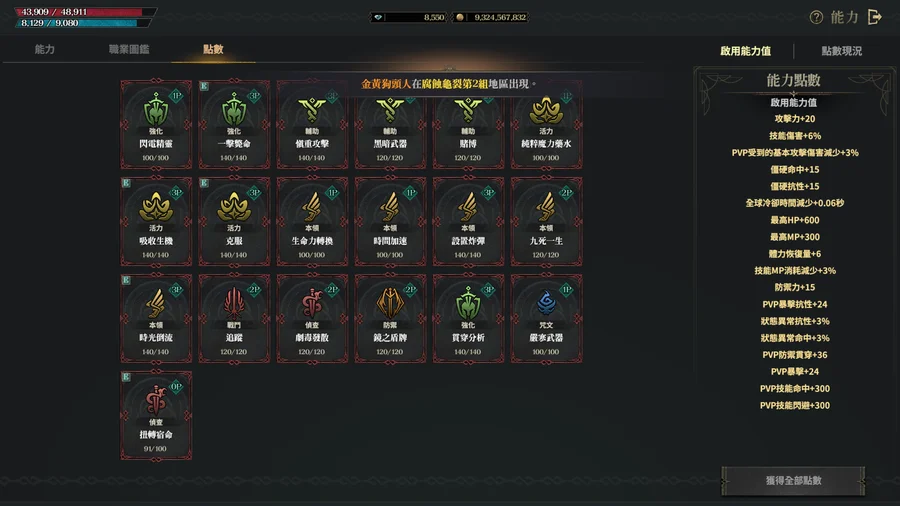Image resolution: width=900 pixels, height=506 pixels.
Task: Switch to the 職業圖鑑 tab
Action: (x=129, y=49)
